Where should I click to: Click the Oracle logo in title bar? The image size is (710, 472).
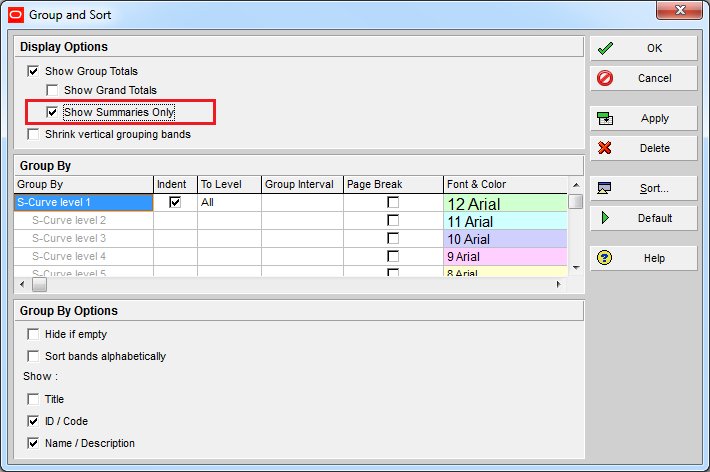pos(16,15)
